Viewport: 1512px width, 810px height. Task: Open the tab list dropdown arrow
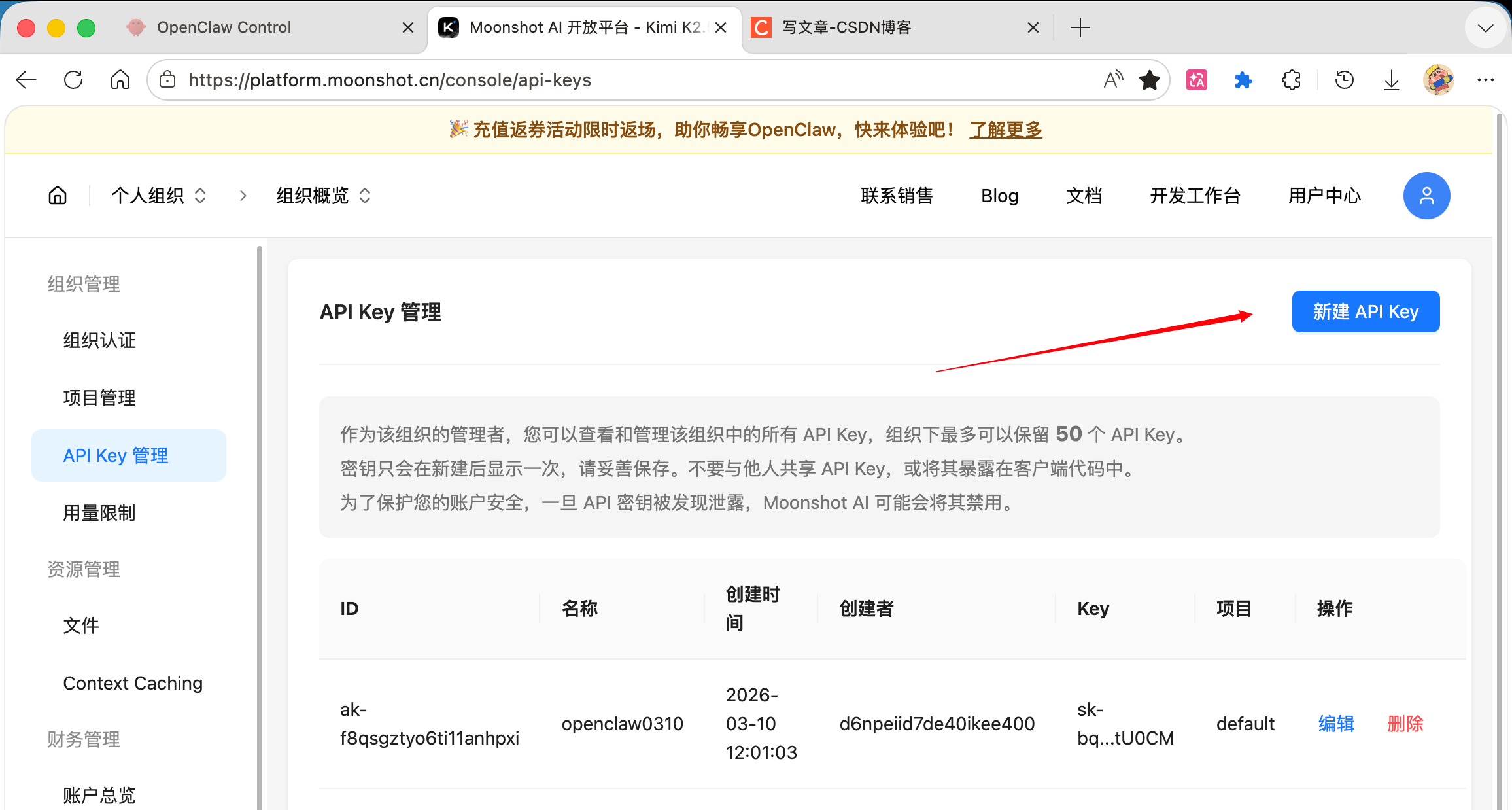coord(1485,27)
